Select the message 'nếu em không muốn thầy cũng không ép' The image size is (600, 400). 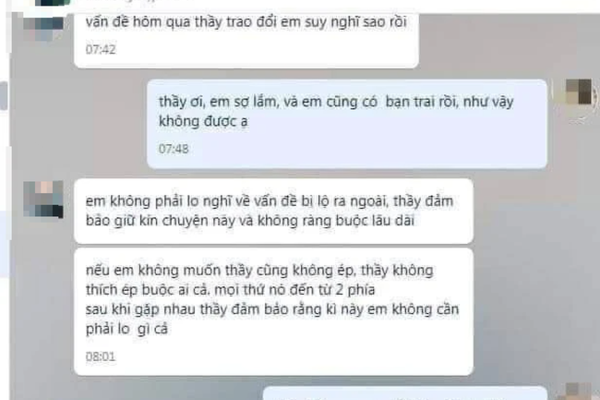coord(273,312)
